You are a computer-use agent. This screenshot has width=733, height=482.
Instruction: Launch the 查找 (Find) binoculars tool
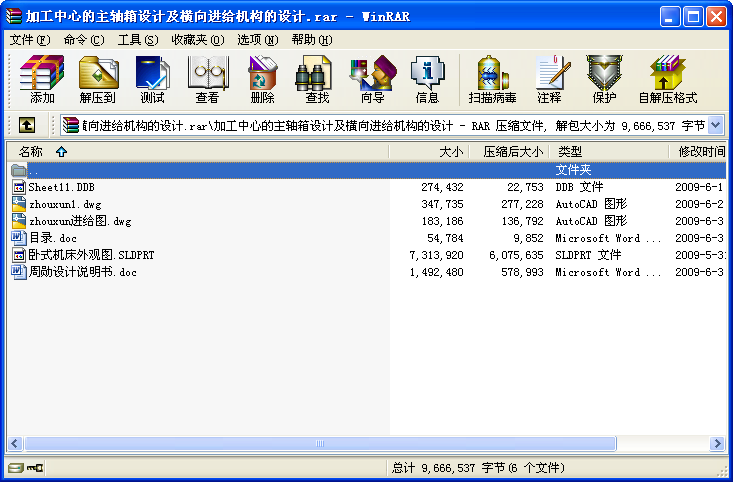[x=317, y=80]
